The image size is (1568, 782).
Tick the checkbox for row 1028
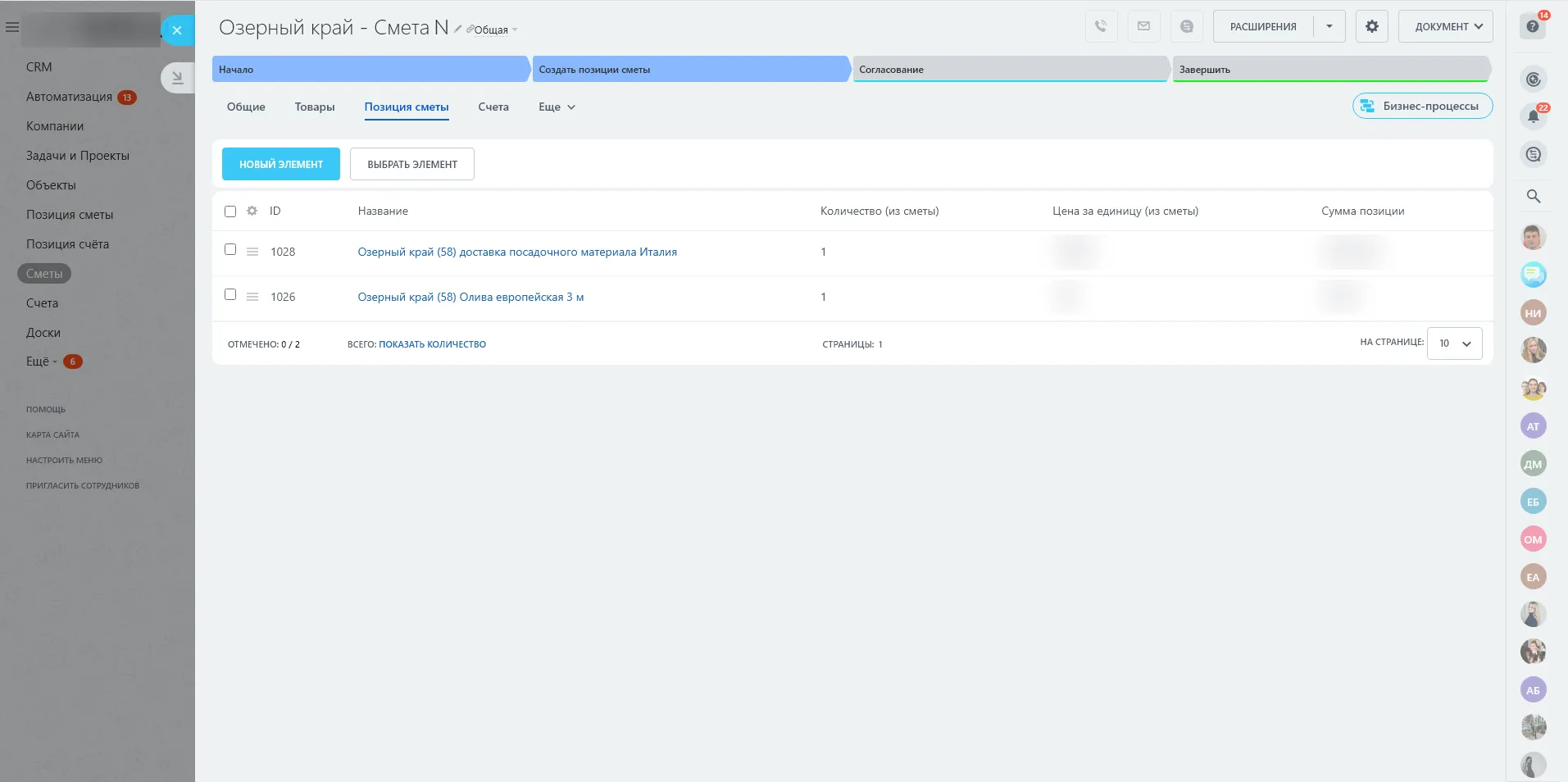point(230,249)
